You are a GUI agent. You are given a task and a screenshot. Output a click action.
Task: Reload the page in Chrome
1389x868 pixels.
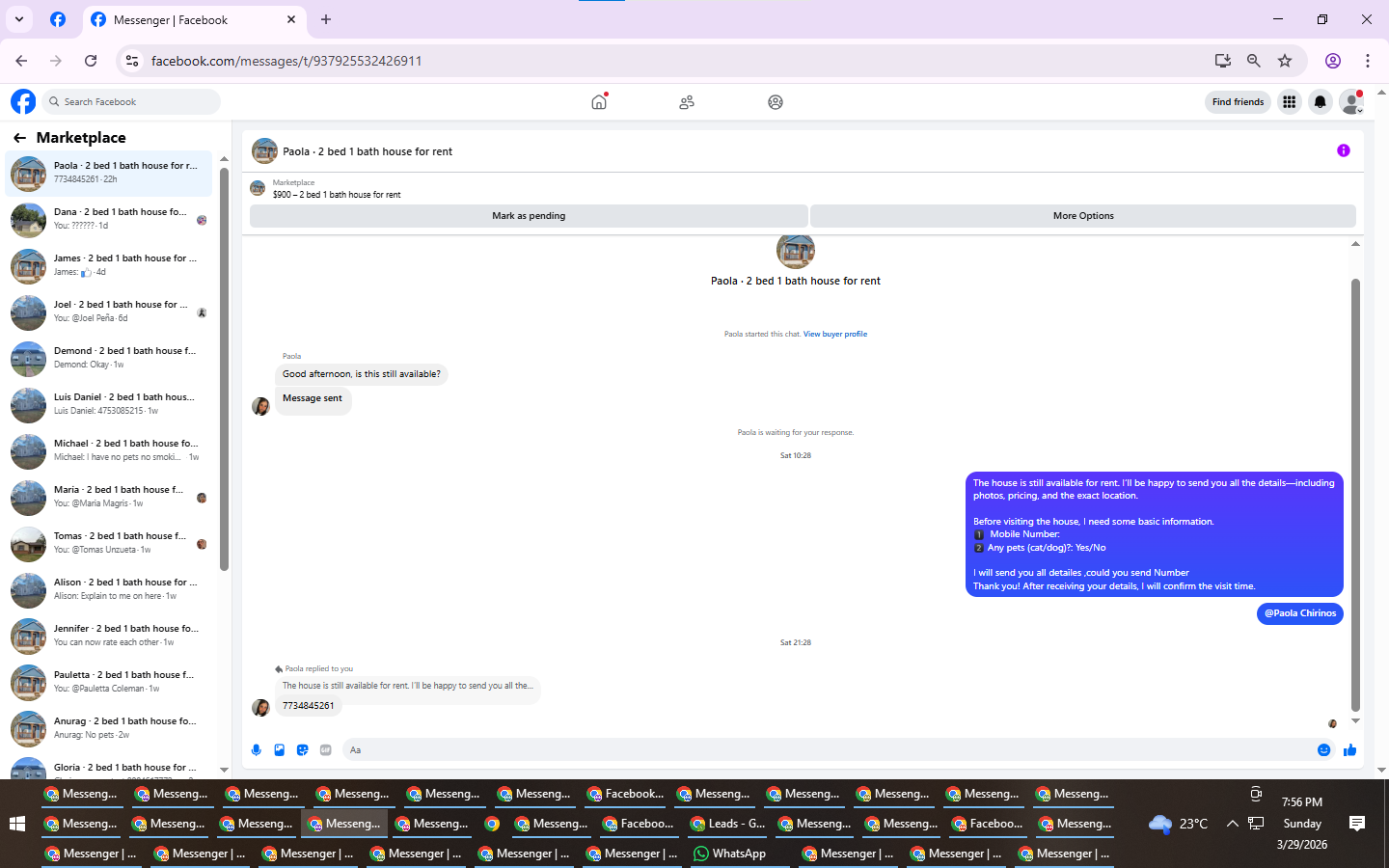tap(91, 61)
